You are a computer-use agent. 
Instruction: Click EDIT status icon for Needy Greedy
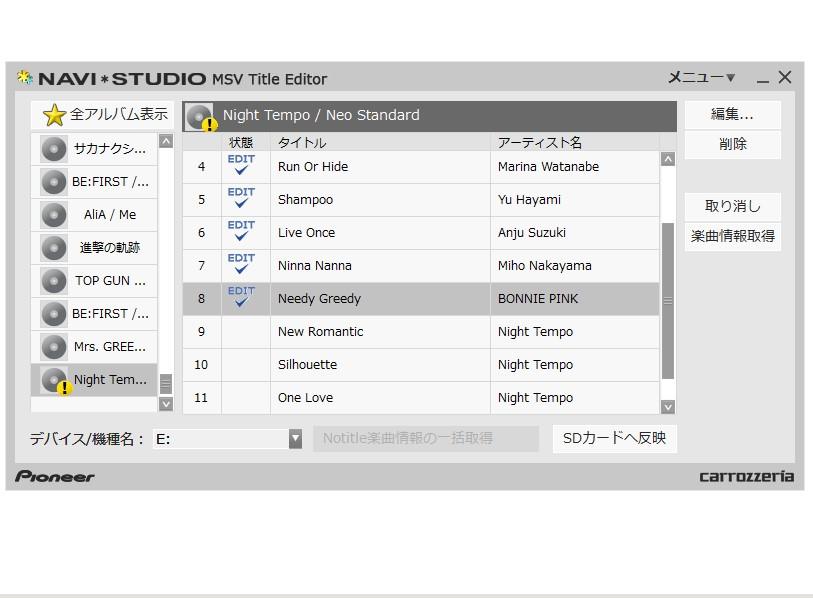241,297
